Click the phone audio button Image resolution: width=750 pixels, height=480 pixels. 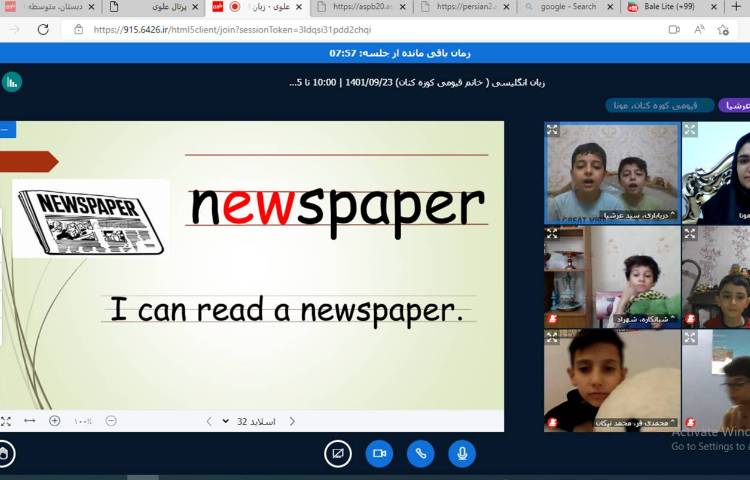click(420, 454)
